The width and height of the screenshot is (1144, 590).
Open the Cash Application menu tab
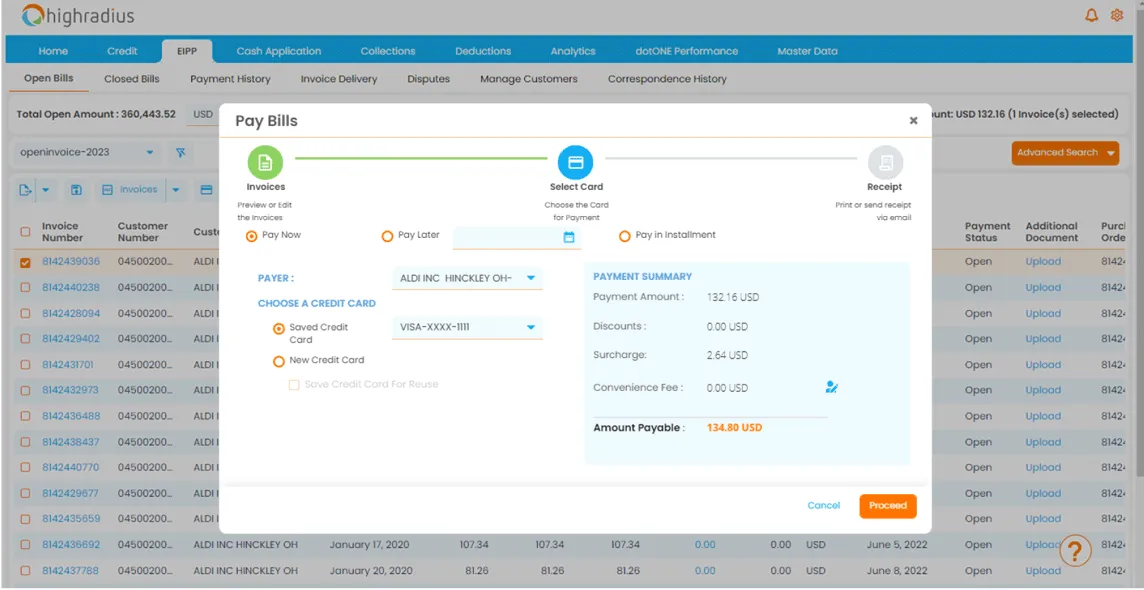click(278, 51)
